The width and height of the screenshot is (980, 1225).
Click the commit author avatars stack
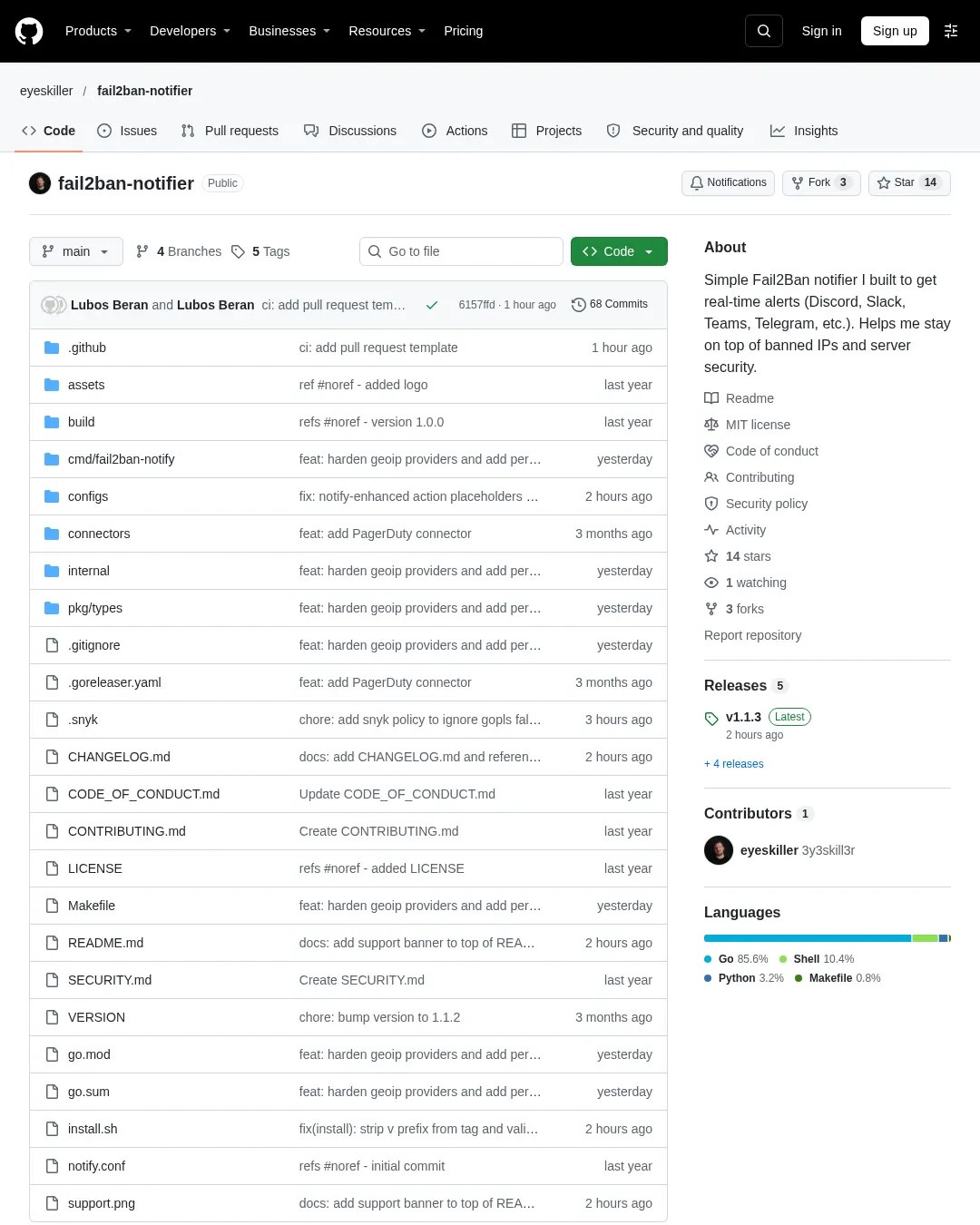click(x=54, y=305)
